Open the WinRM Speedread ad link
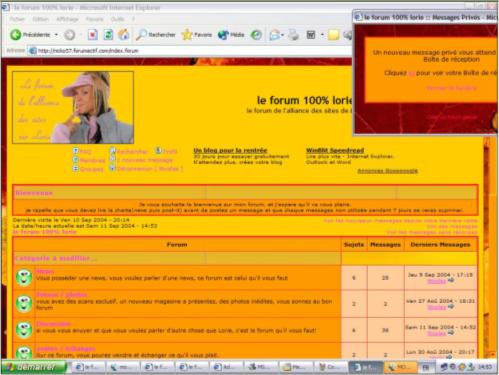This screenshot has width=499, height=375. 335,150
